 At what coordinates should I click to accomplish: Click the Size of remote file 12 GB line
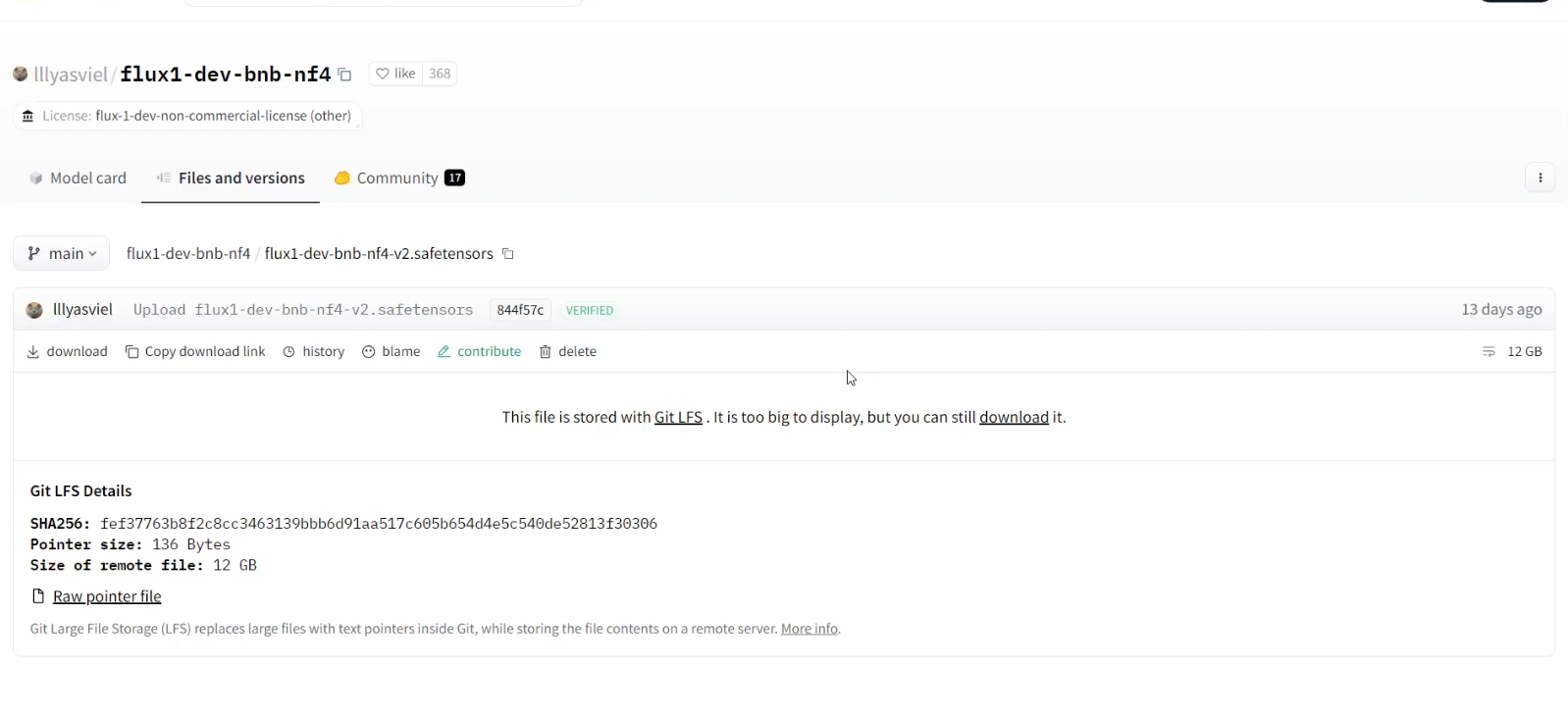(x=143, y=565)
